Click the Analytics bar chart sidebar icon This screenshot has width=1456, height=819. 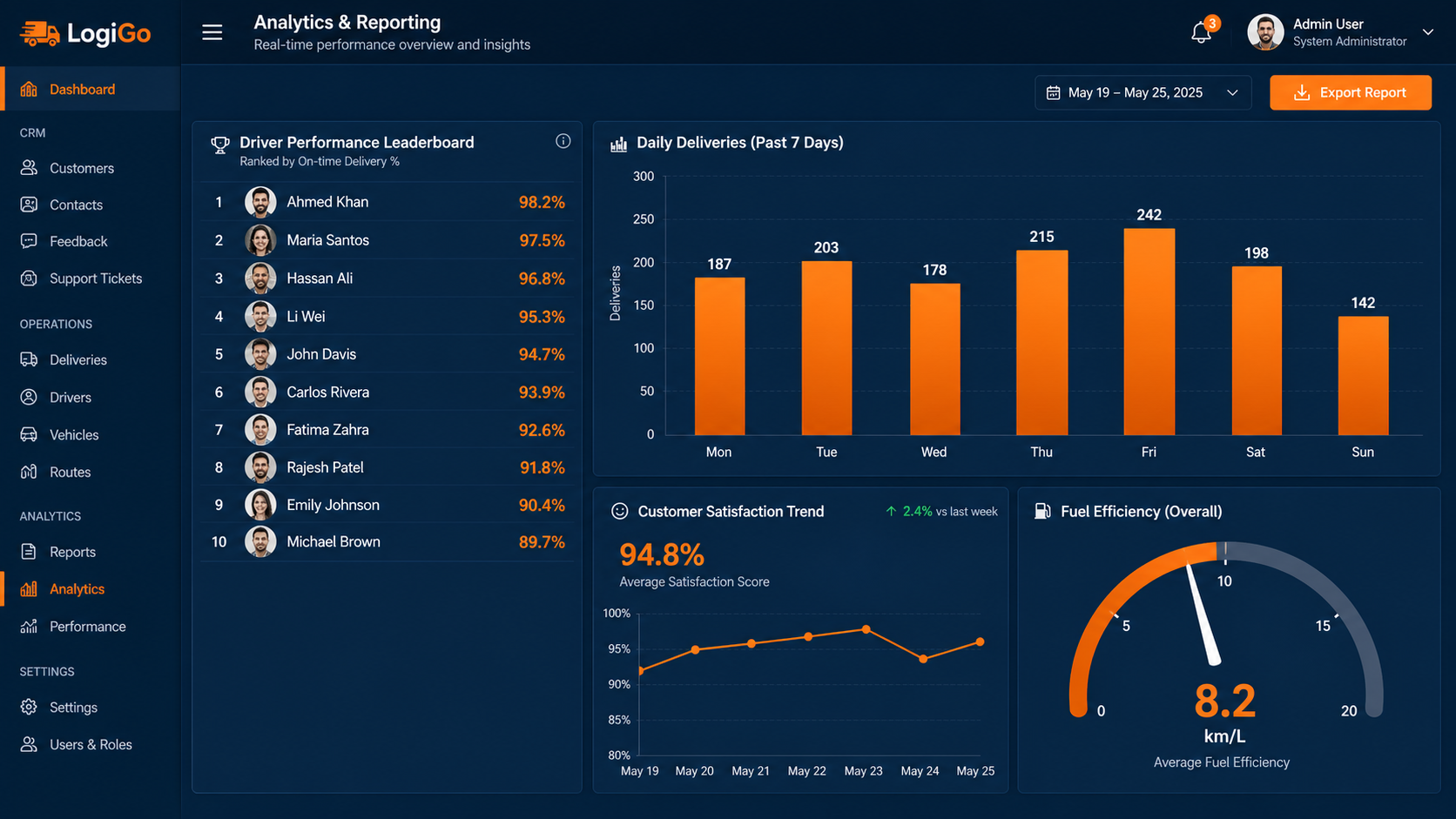tap(29, 589)
